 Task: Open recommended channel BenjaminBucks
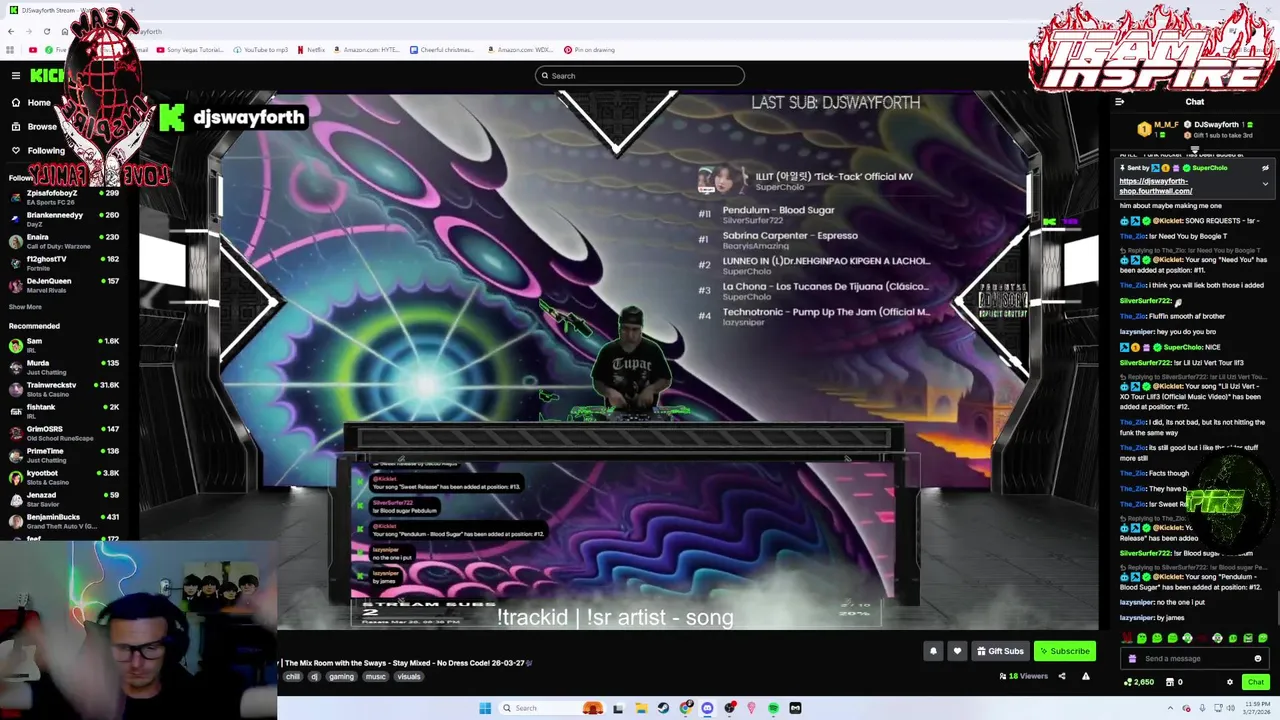(64, 521)
